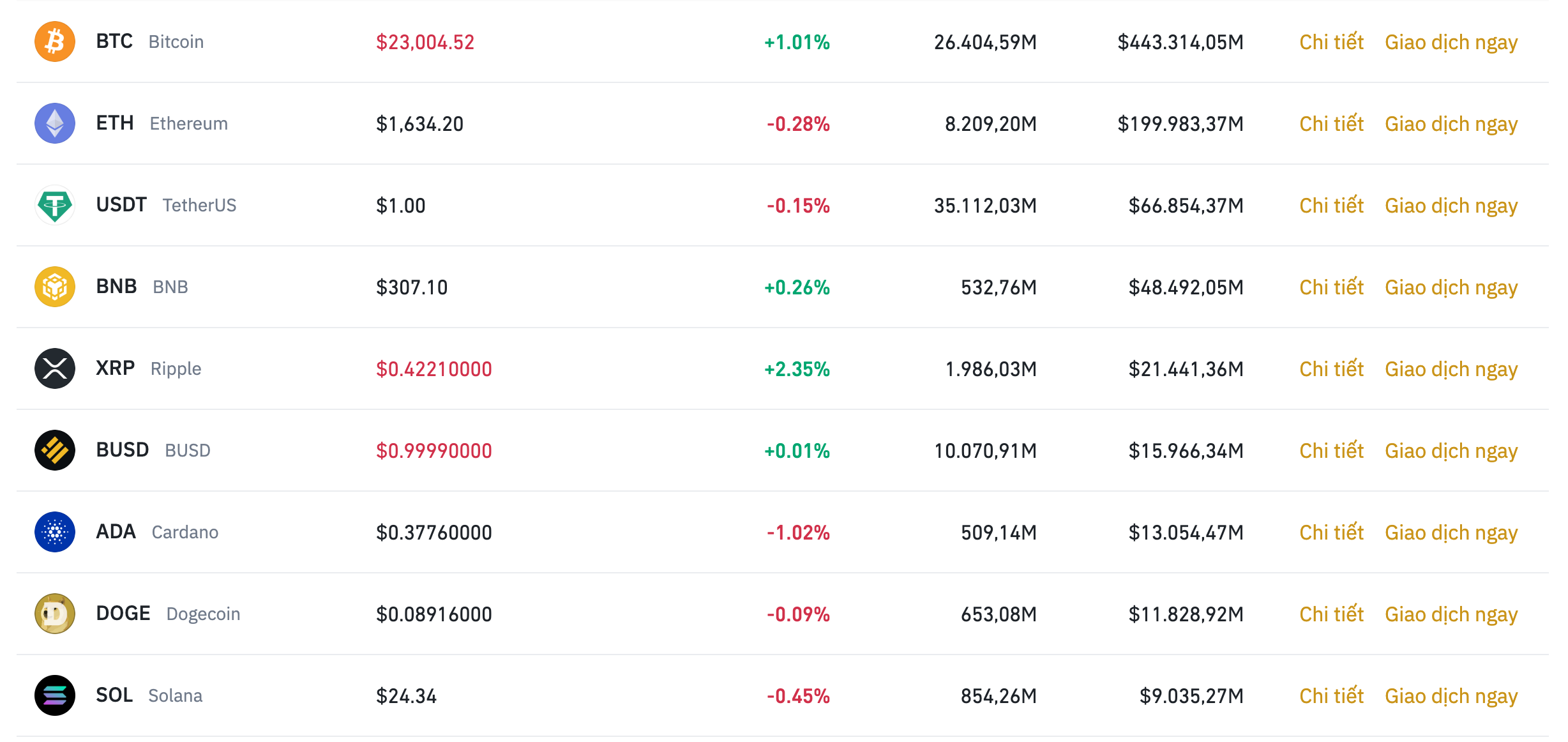1568x742 pixels.
Task: Open Chi tiết for XRP
Action: click(x=1331, y=368)
